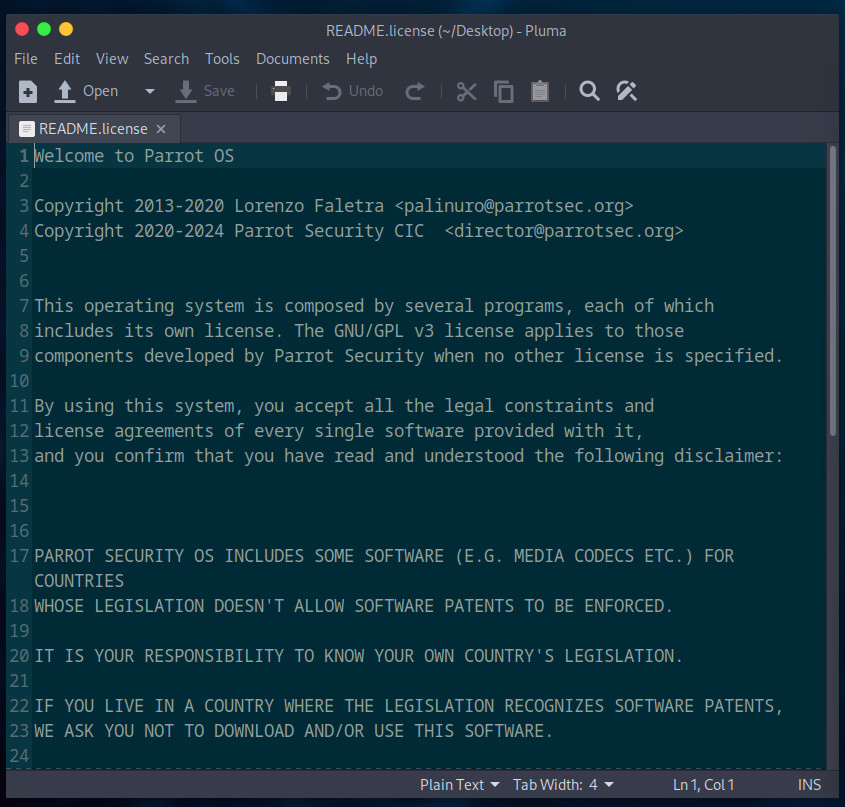Paste using the clipboard icon

coord(539,91)
